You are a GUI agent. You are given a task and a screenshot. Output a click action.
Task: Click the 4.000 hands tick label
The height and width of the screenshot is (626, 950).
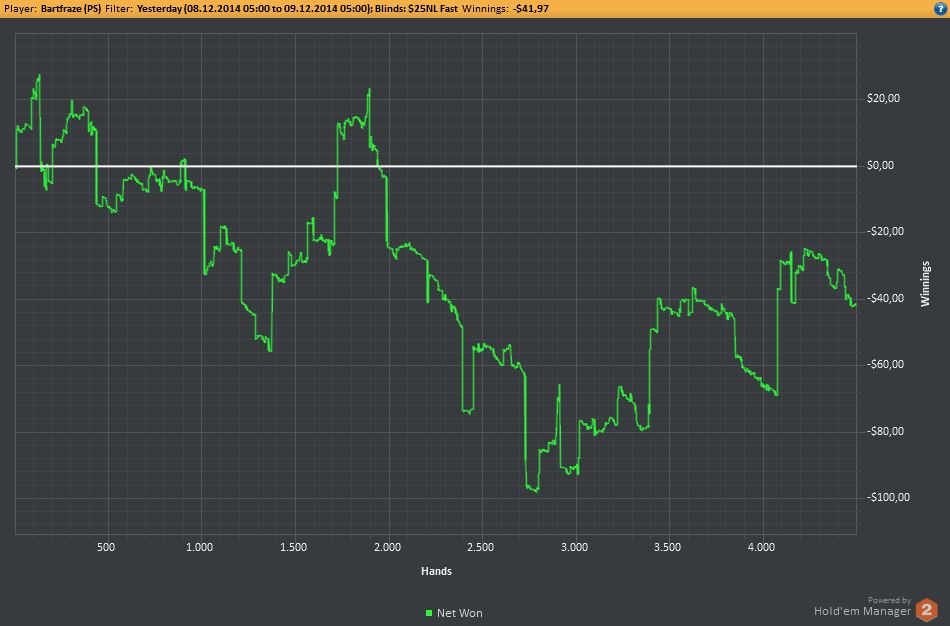pos(761,547)
